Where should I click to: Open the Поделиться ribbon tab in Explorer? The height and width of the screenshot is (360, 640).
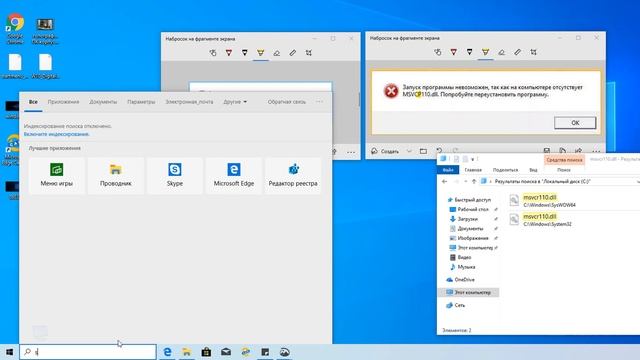tap(505, 170)
